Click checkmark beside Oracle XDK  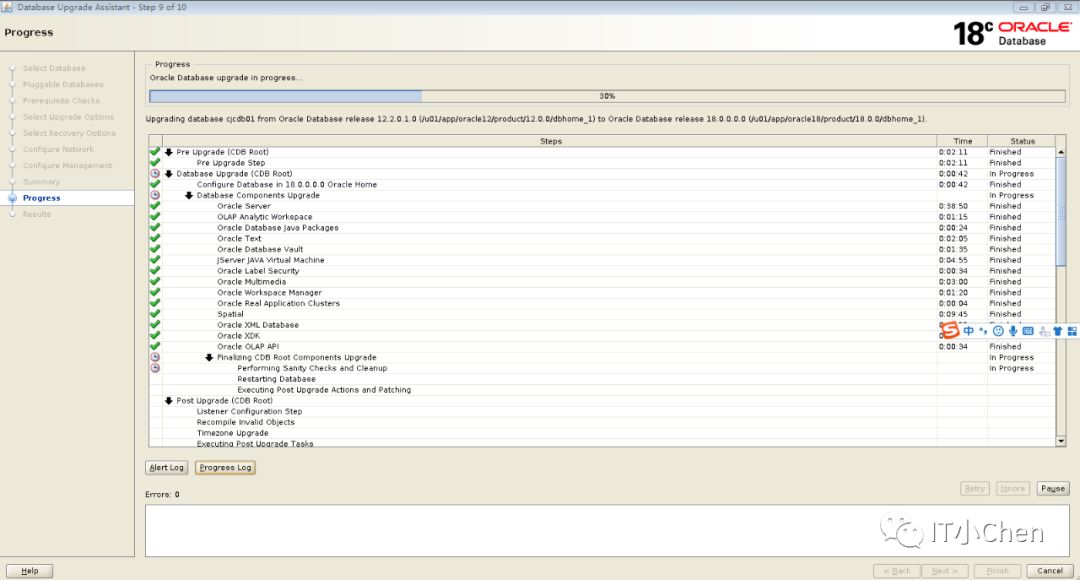(x=155, y=335)
